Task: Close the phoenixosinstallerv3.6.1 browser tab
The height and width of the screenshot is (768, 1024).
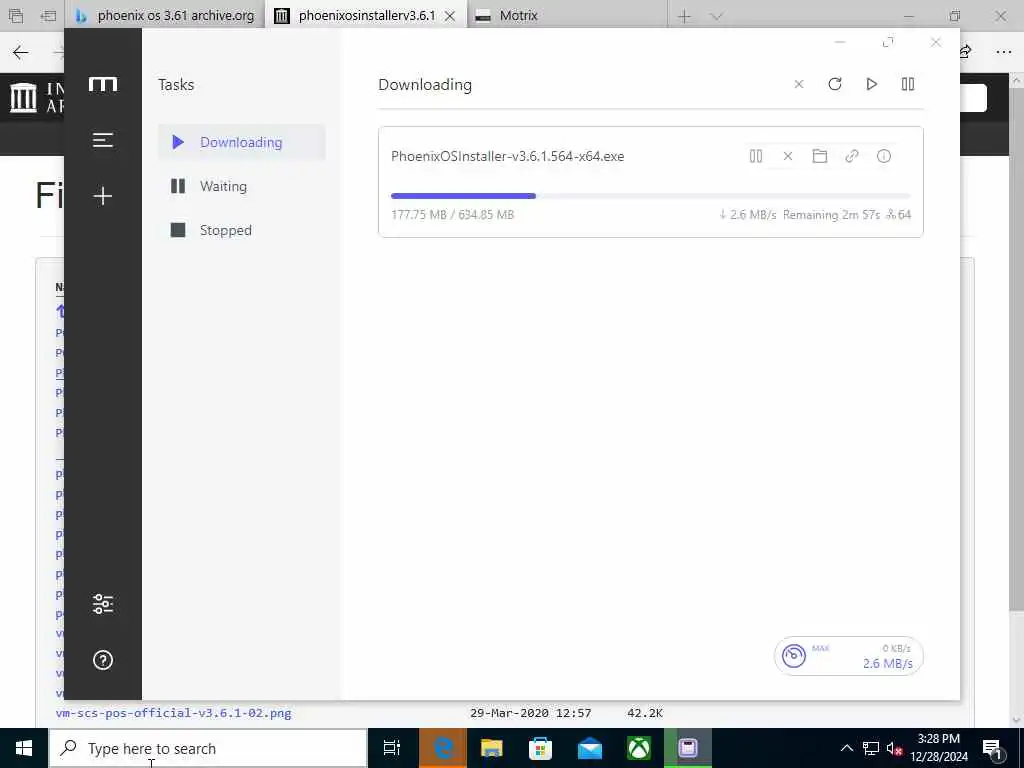Action: coord(450,16)
